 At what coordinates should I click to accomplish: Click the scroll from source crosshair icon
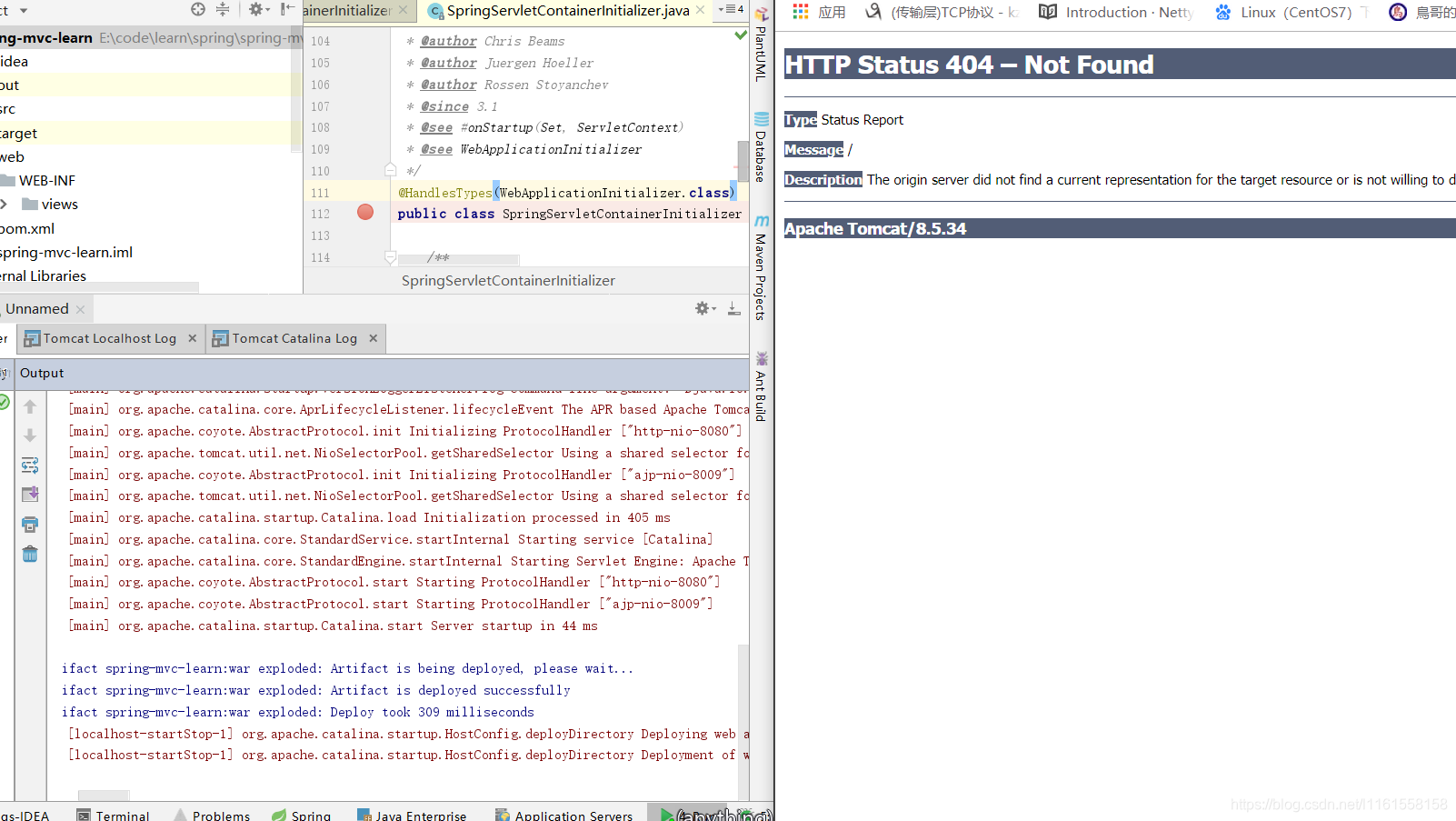coord(198,9)
